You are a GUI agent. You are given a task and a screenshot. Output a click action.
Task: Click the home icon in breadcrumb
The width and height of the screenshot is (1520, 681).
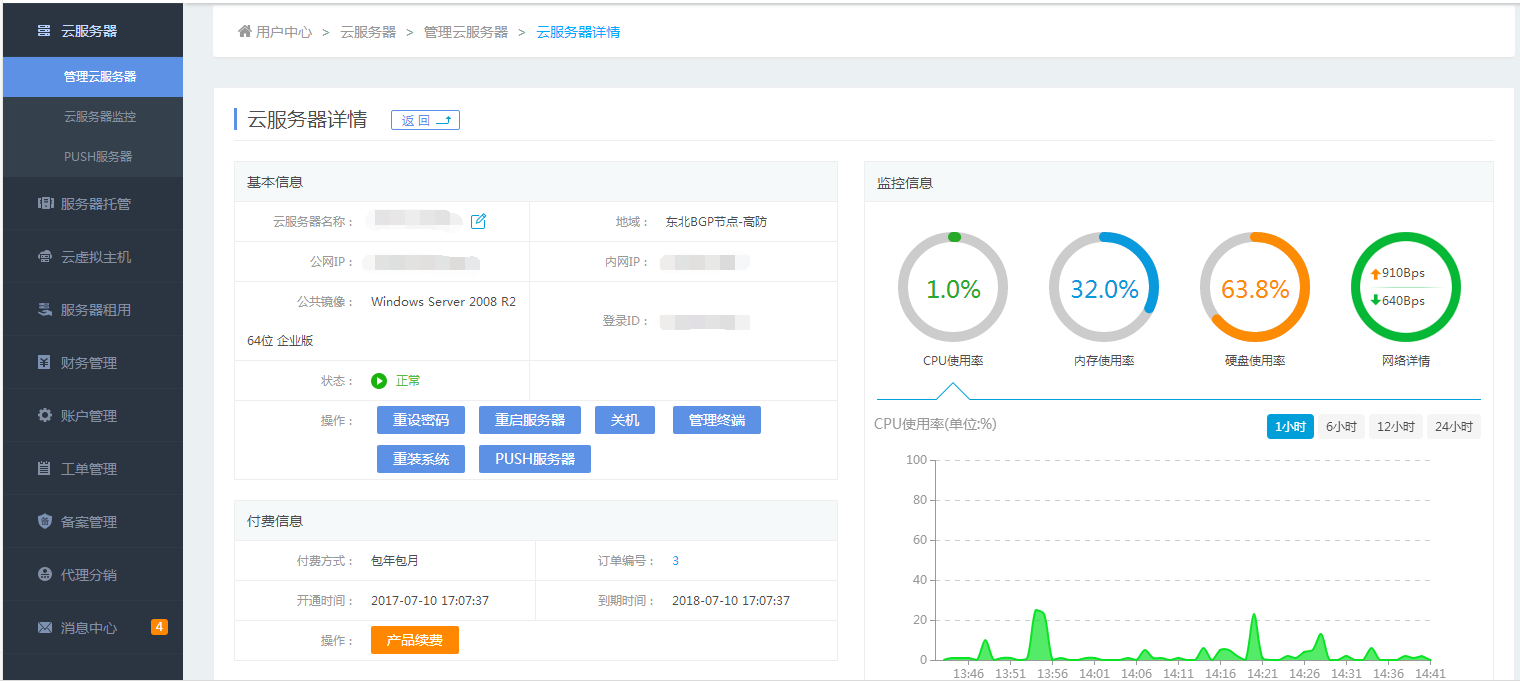(x=245, y=32)
